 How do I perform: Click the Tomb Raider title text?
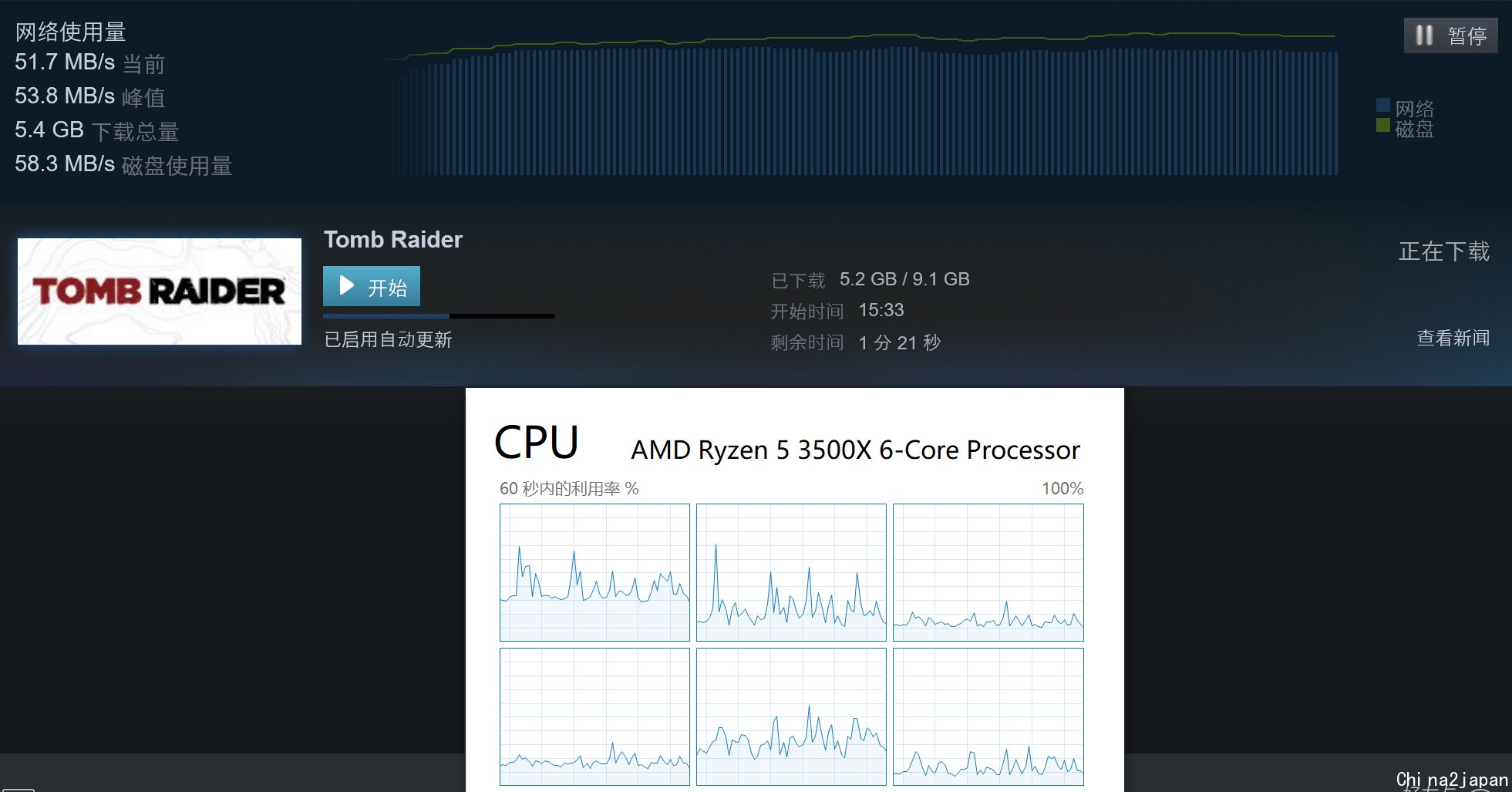(x=392, y=239)
